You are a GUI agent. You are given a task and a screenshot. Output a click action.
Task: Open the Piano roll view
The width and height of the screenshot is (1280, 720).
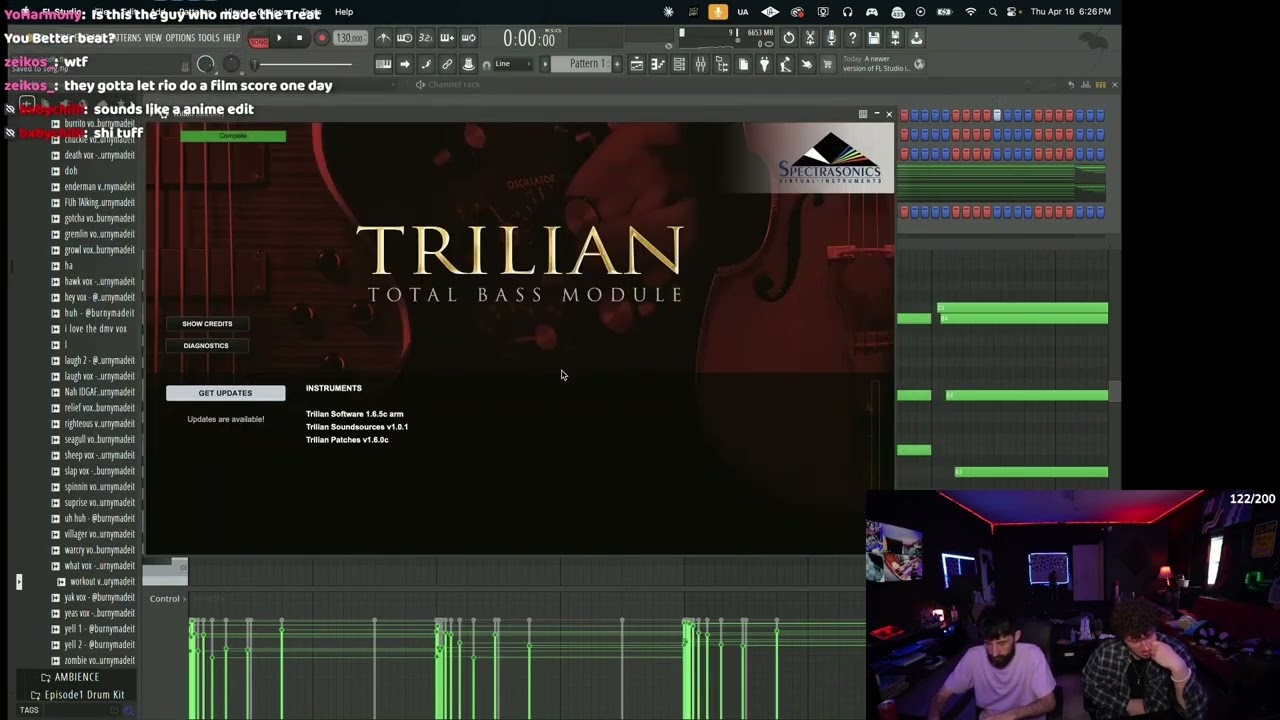click(x=658, y=64)
